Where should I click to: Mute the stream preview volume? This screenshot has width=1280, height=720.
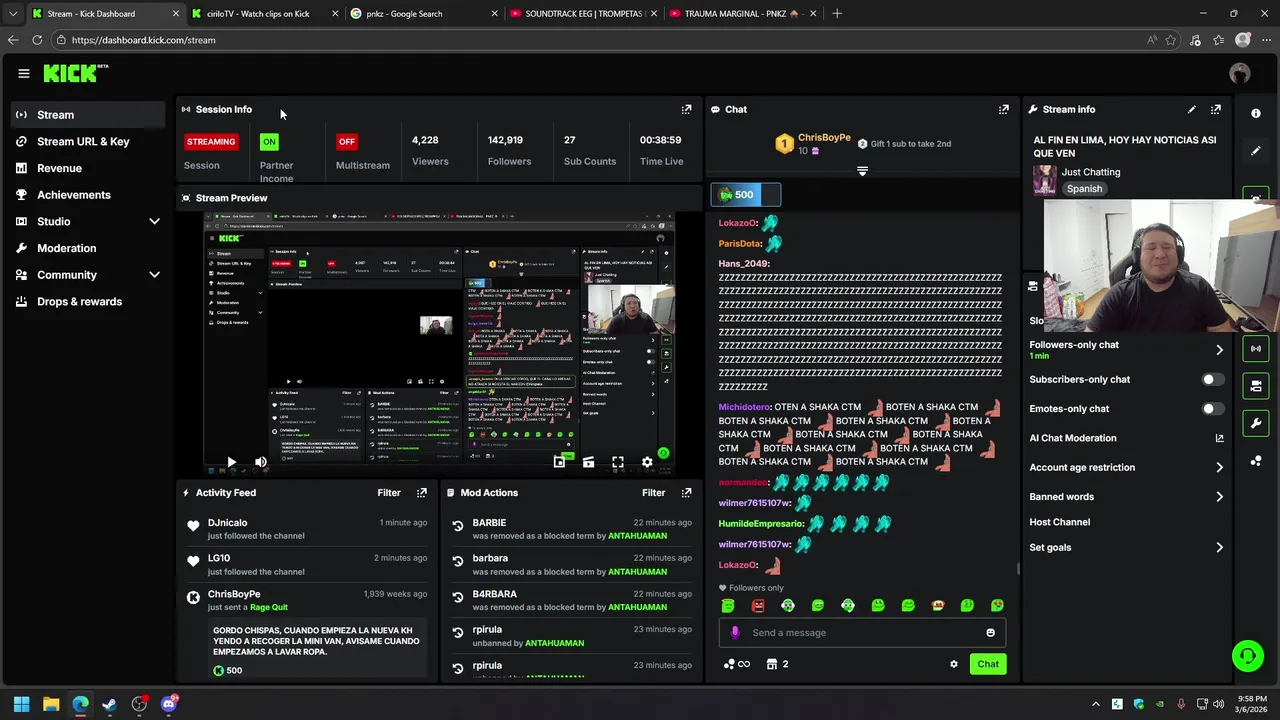click(x=261, y=462)
